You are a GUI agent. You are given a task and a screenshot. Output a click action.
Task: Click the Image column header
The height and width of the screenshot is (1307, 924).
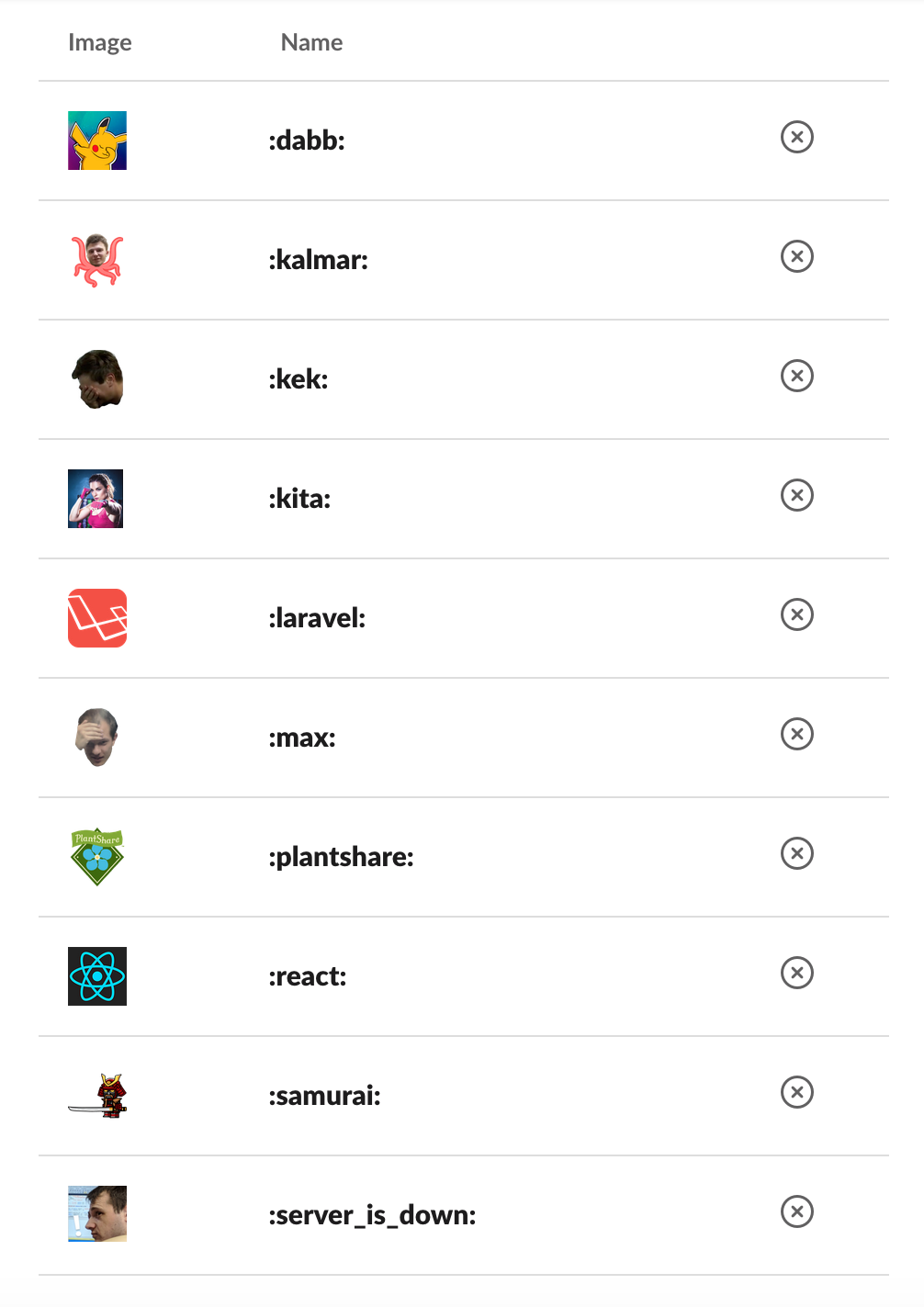[99, 41]
